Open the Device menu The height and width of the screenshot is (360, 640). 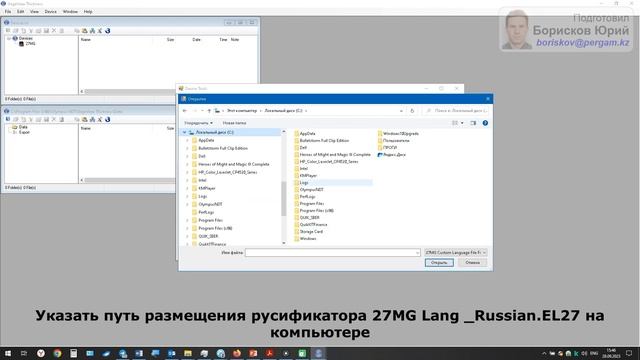[x=51, y=11]
